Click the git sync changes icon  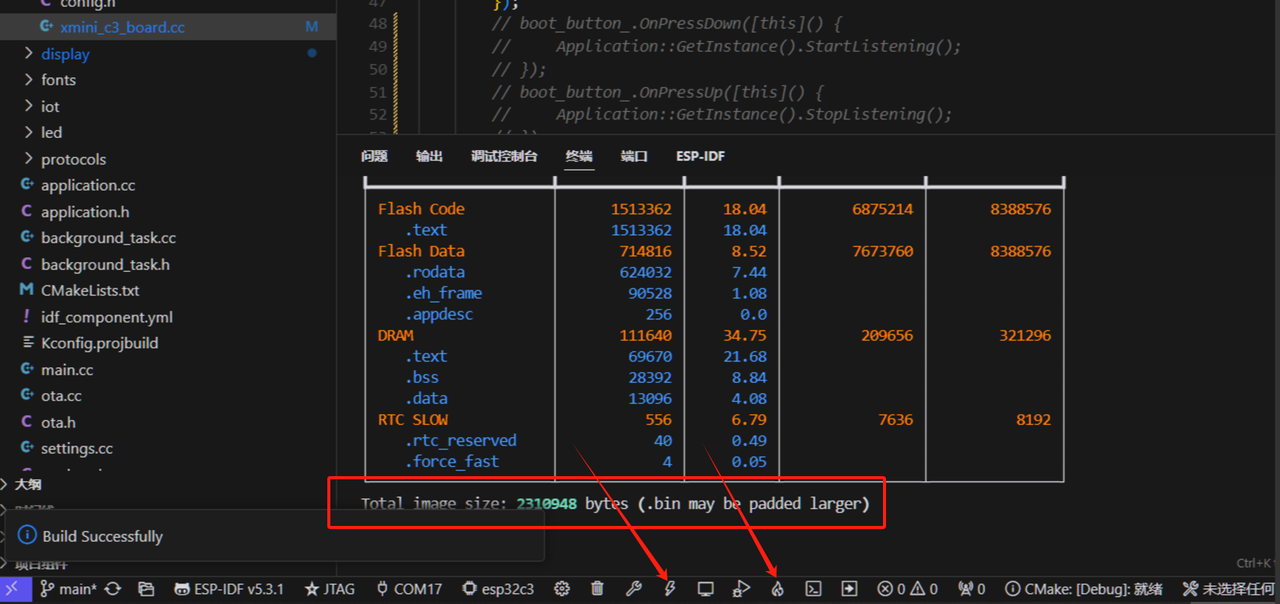[112, 589]
